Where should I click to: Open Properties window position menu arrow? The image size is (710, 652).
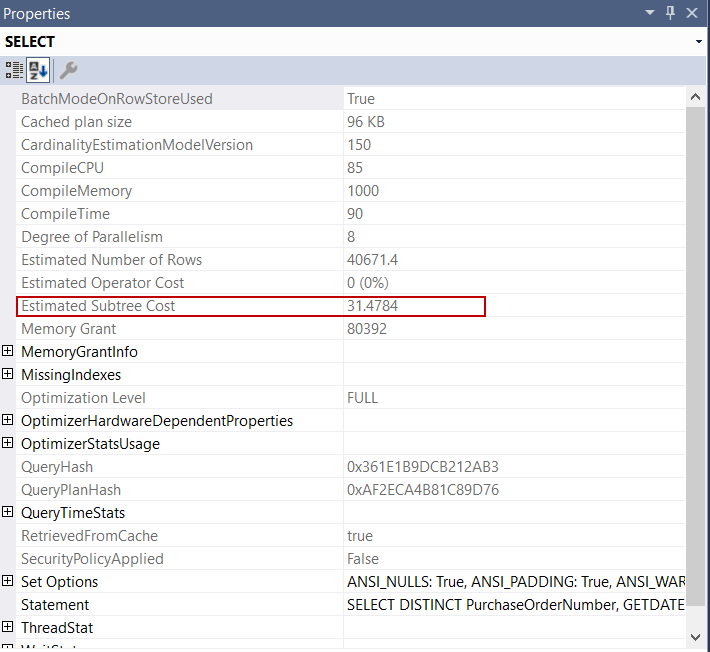[x=650, y=13]
